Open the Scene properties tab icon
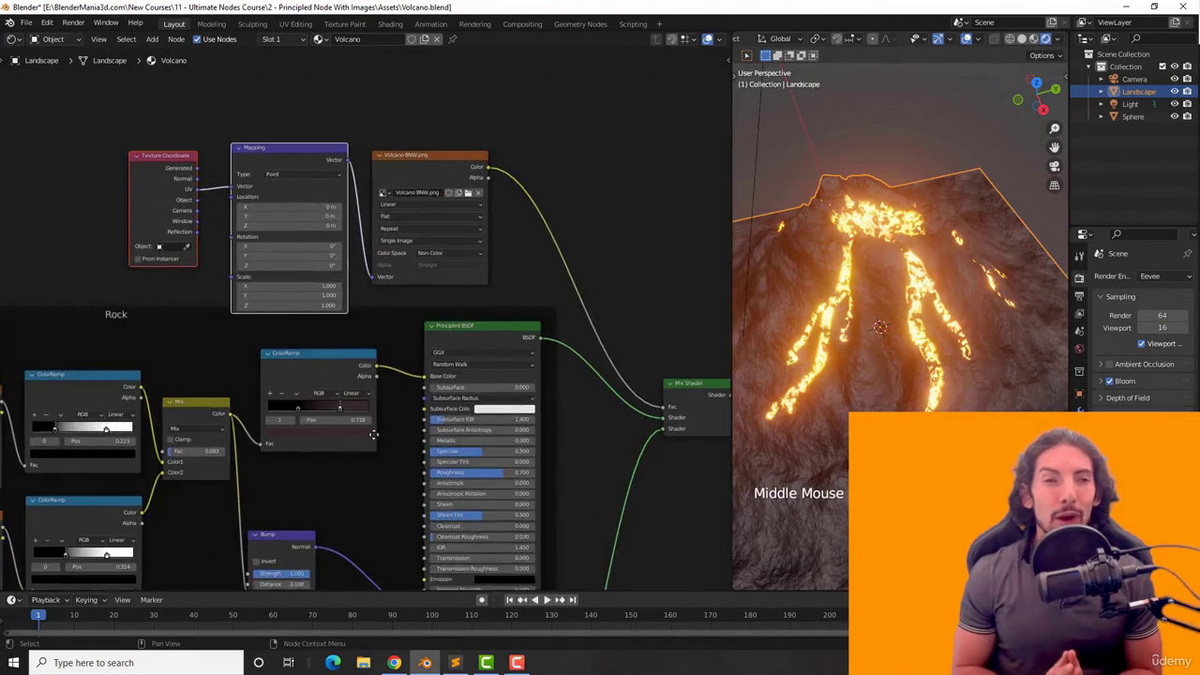The image size is (1200, 675). pos(1079,332)
